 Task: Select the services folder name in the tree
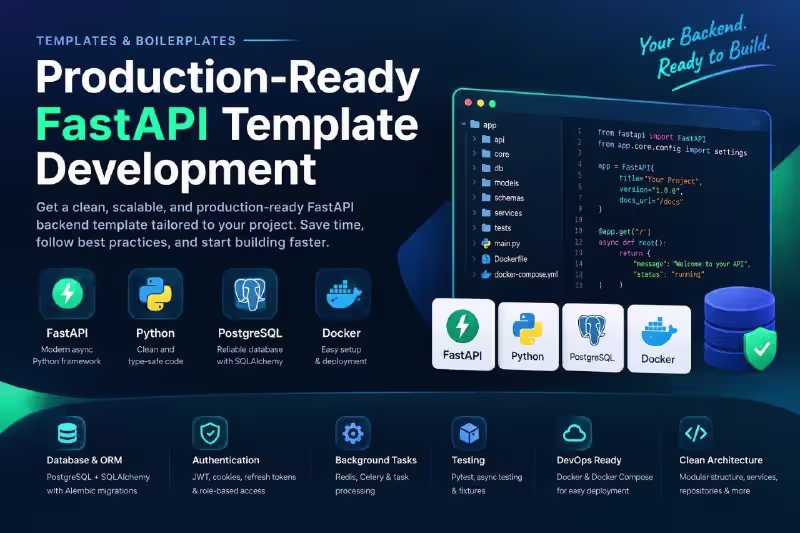click(x=508, y=213)
